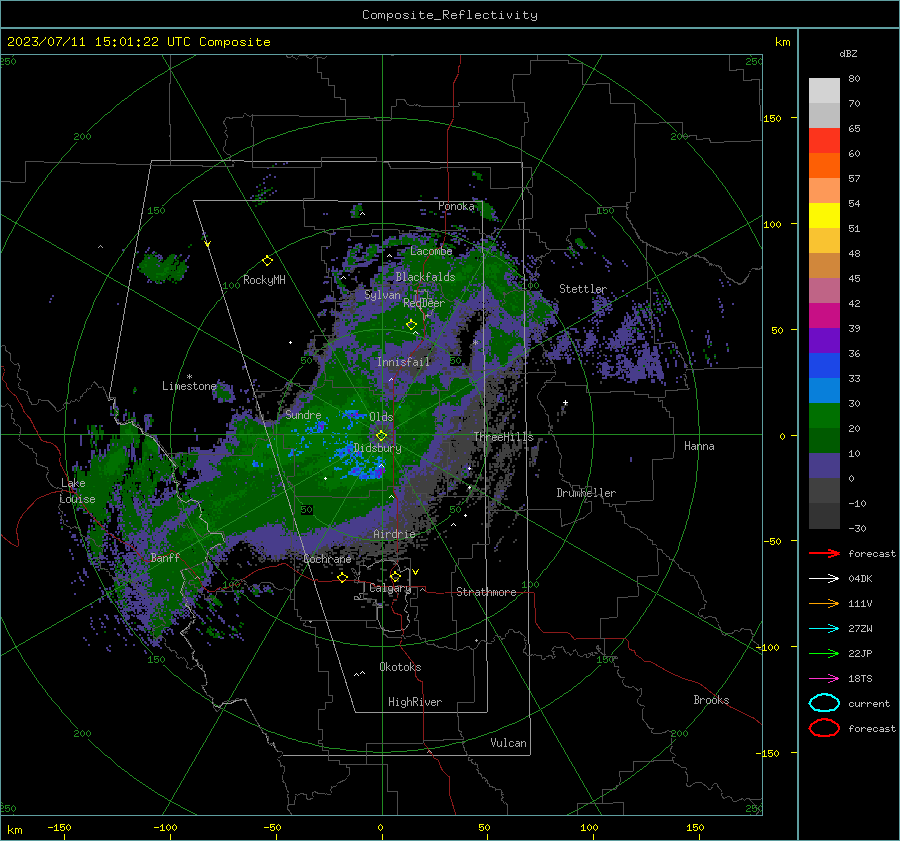Click the dBZ legend heading
900x841 pixels.
tap(848, 53)
